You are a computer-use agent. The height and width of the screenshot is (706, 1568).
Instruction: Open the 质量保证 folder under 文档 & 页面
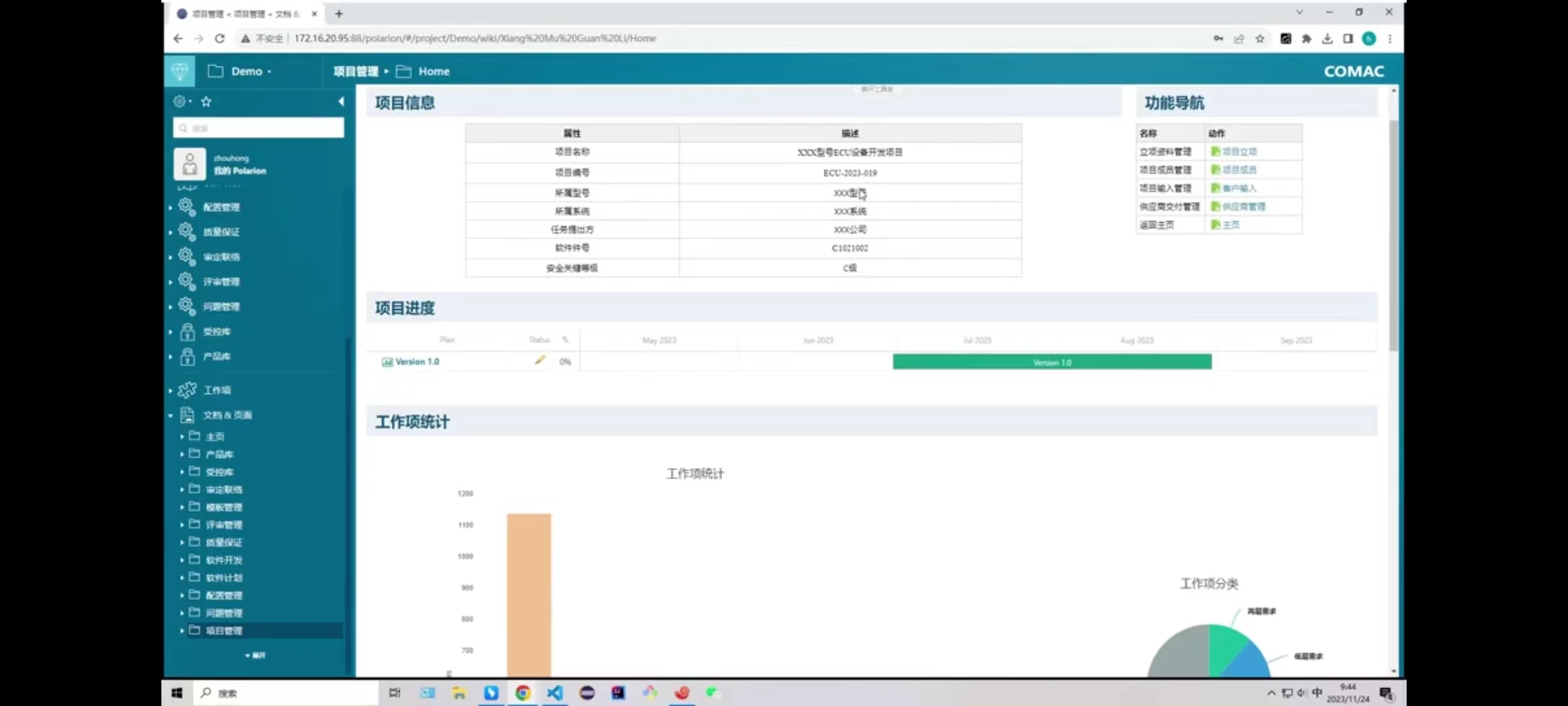224,543
